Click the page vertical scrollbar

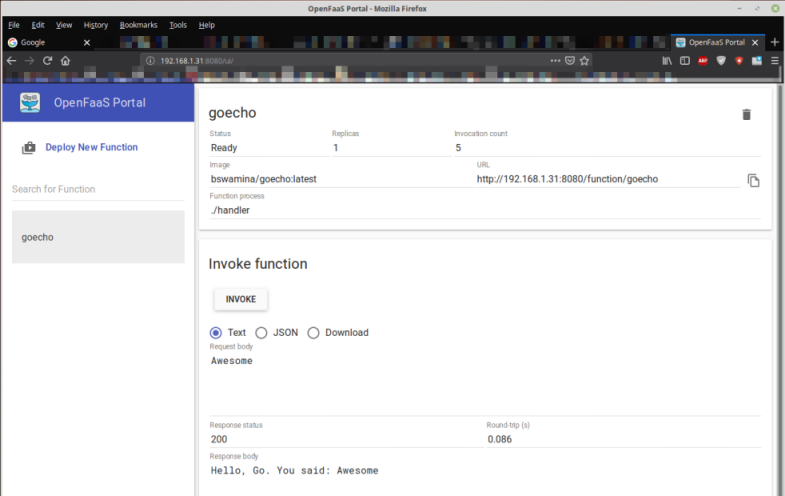pos(780,290)
